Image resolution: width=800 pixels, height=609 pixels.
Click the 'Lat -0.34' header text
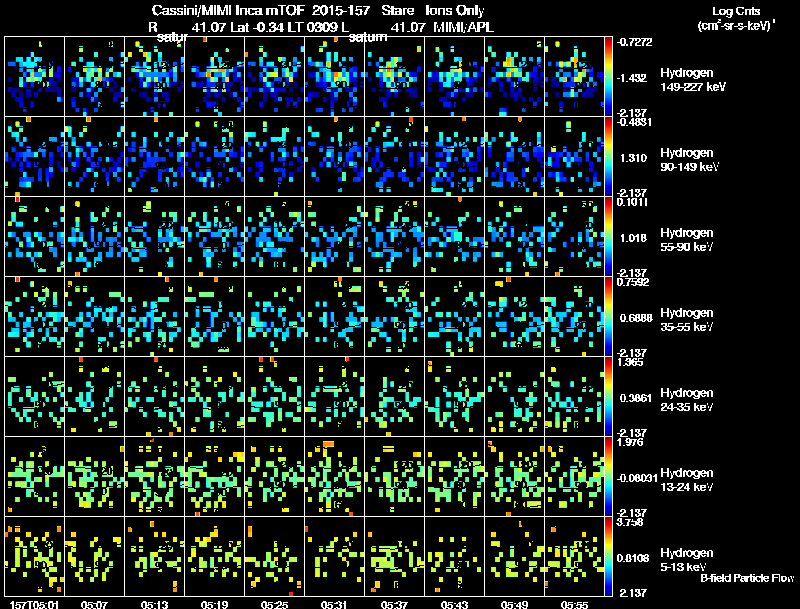point(257,27)
